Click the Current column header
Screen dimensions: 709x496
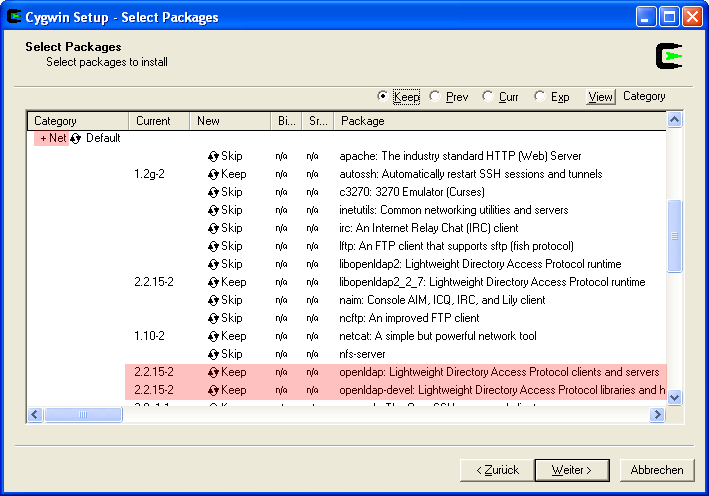(159, 121)
